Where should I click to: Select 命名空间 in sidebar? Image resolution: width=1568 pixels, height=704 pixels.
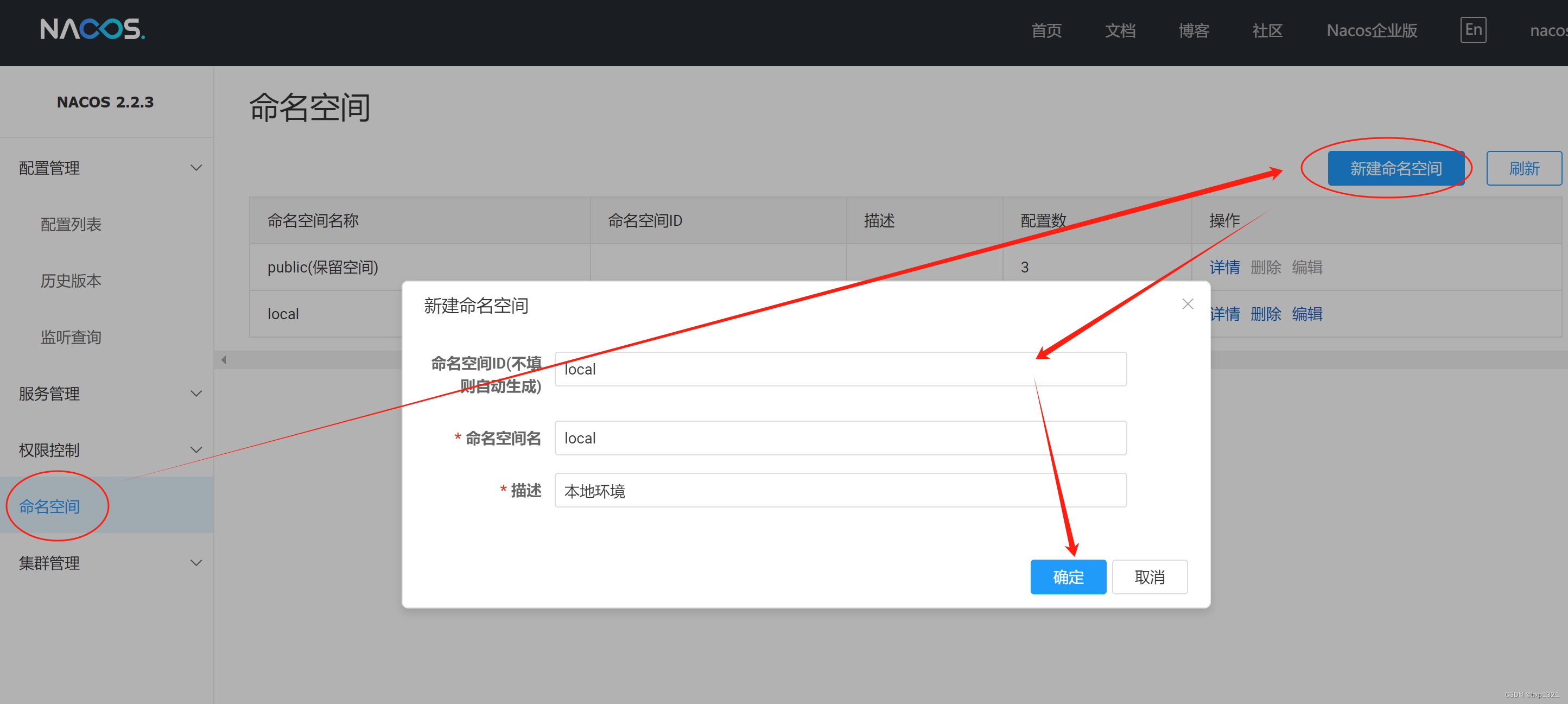pyautogui.click(x=106, y=506)
